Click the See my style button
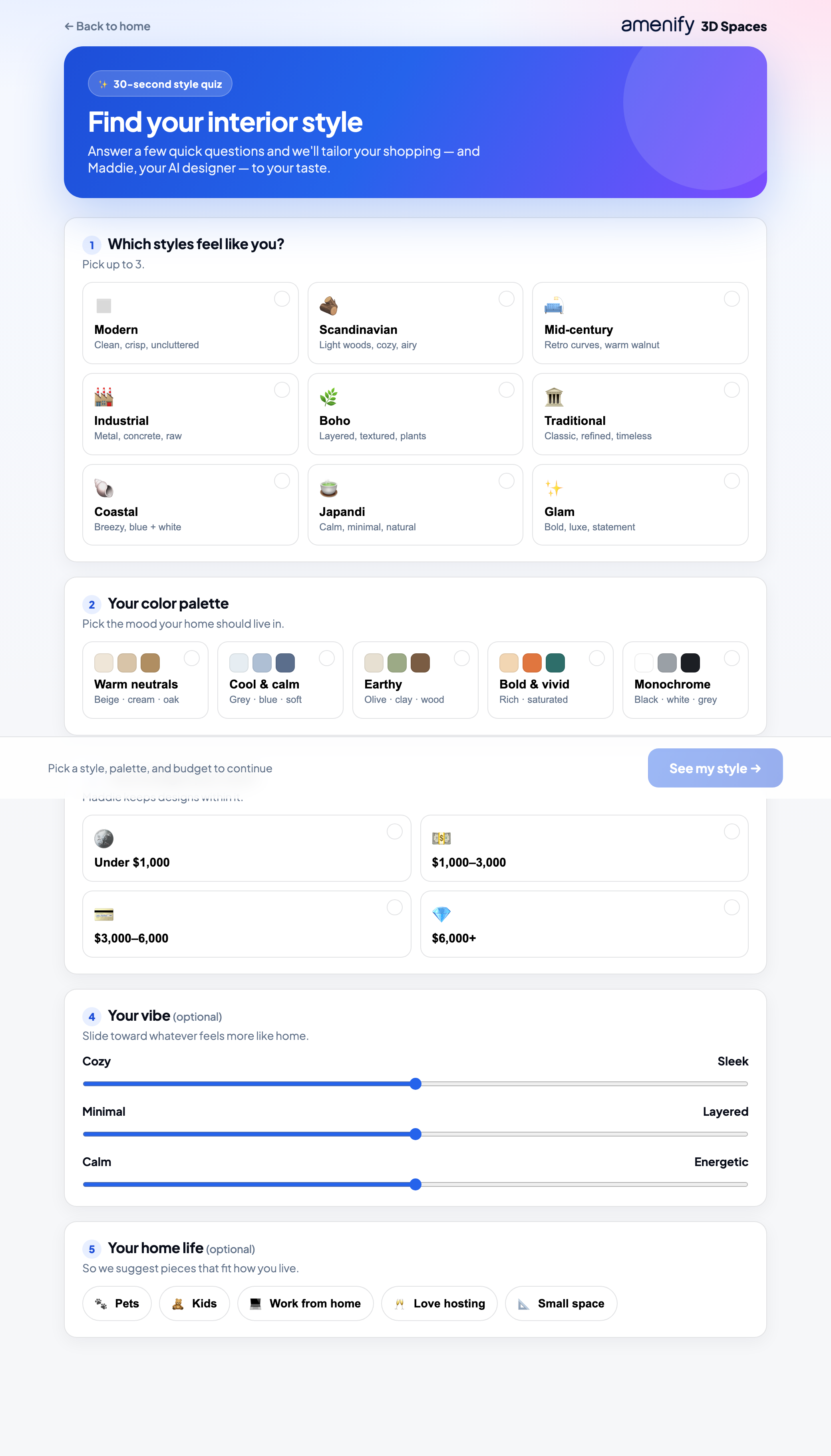Viewport: 831px width, 1456px height. 715,768
